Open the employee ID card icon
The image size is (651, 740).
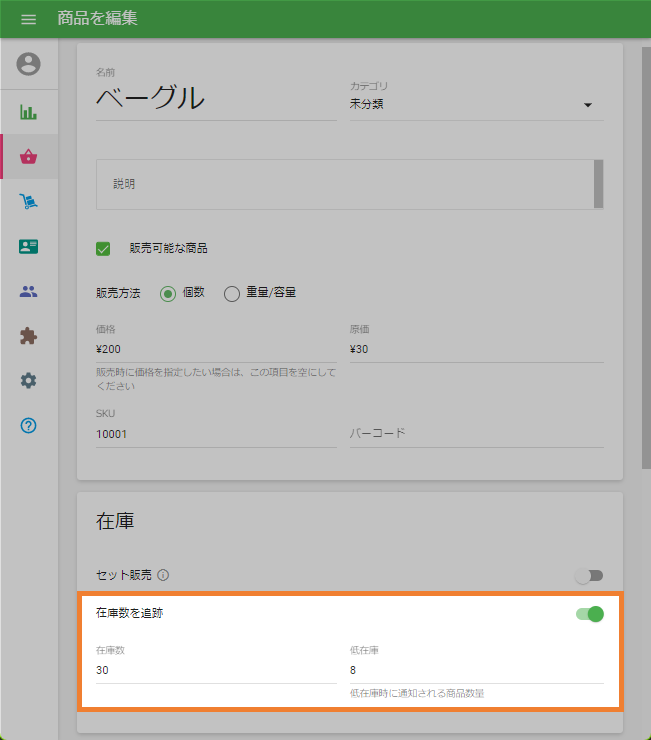[28, 246]
